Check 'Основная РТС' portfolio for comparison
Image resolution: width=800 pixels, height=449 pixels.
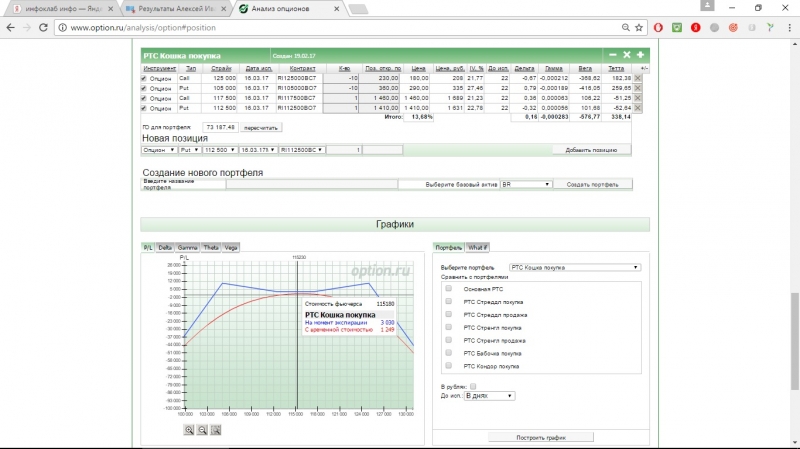click(448, 288)
